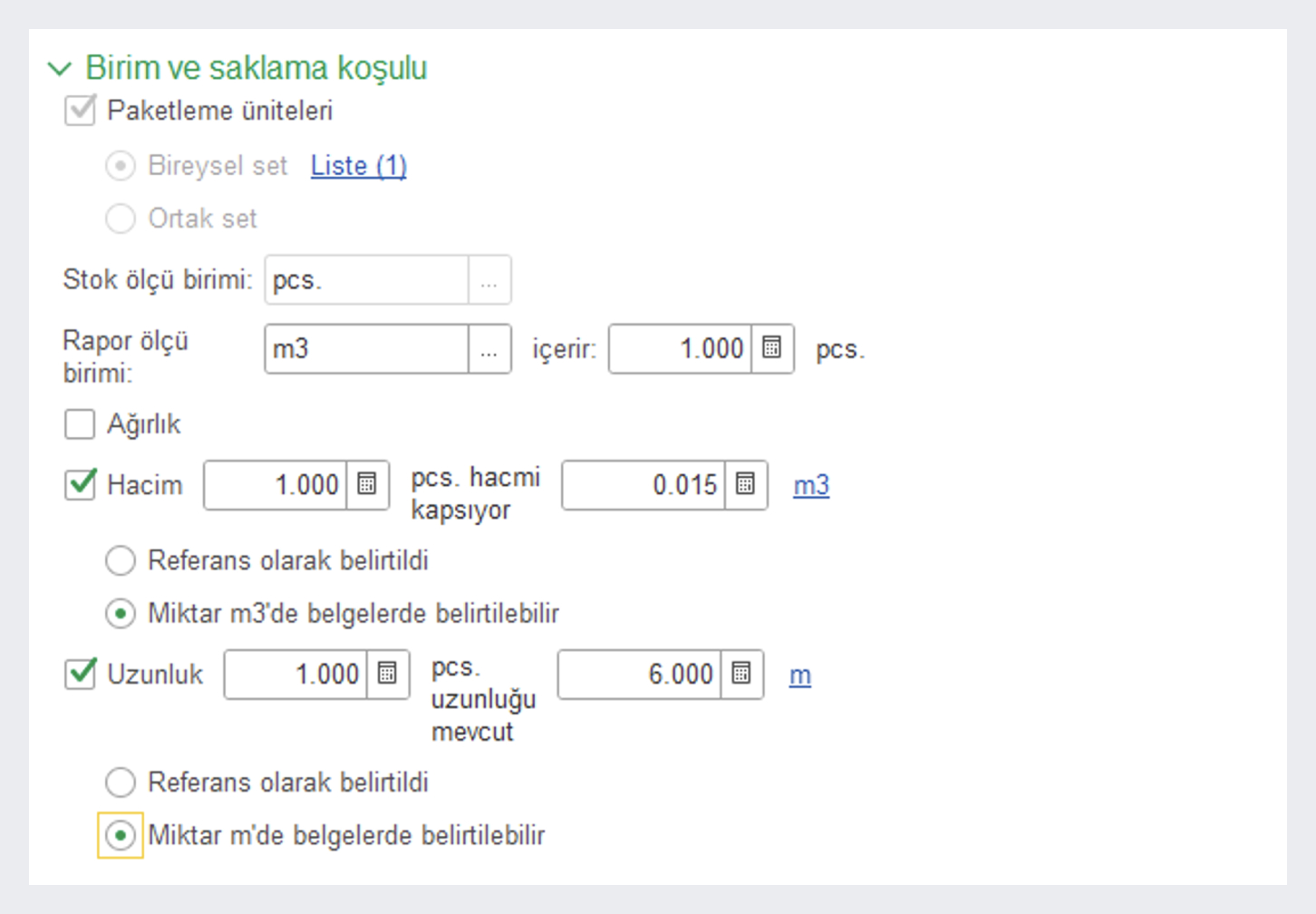The image size is (1316, 914).
Task: Uncheck the Uzunluk checkbox
Action: 80,674
